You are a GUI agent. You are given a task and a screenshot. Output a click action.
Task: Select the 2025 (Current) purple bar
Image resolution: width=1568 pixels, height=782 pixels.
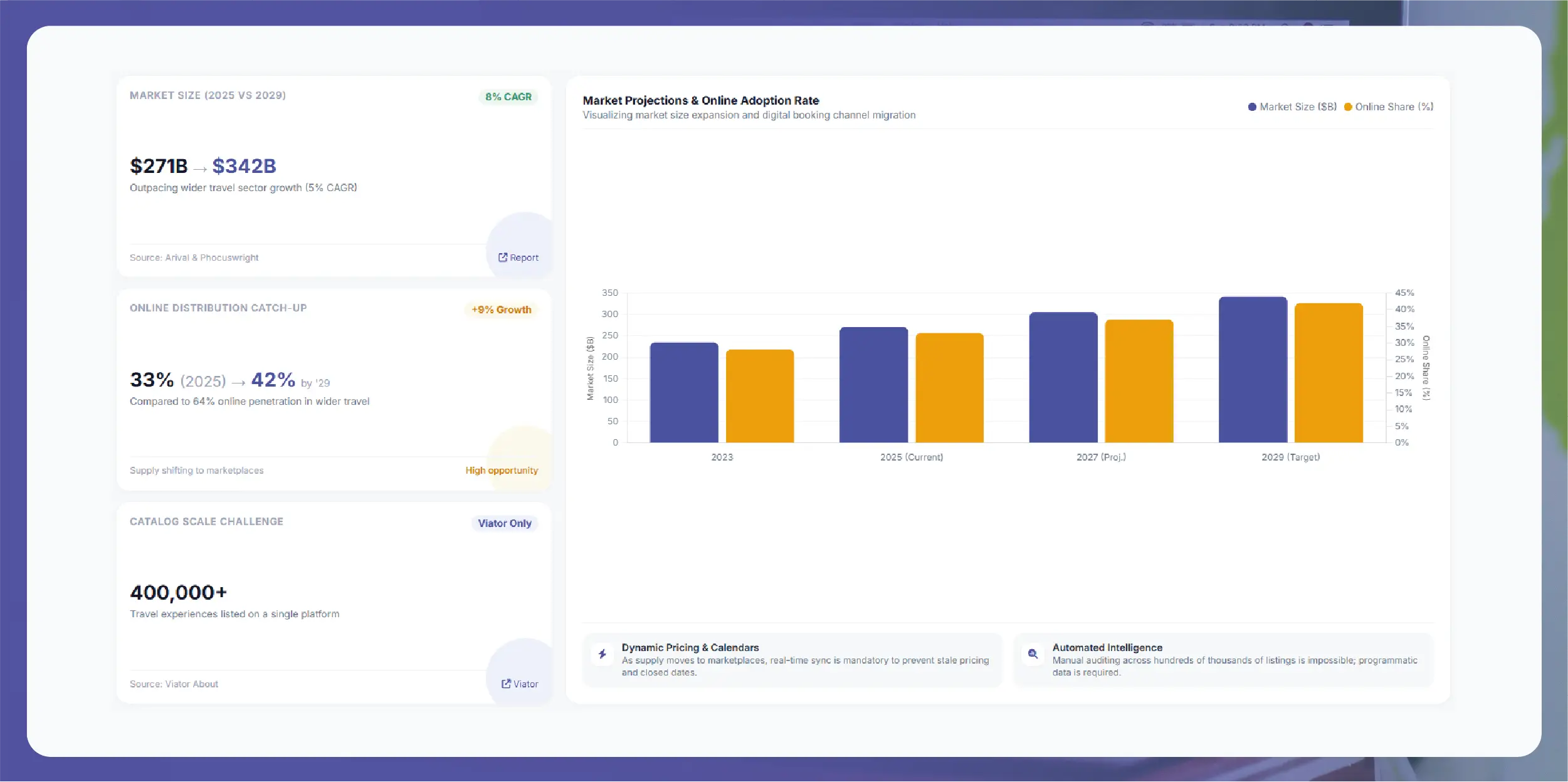[873, 385]
